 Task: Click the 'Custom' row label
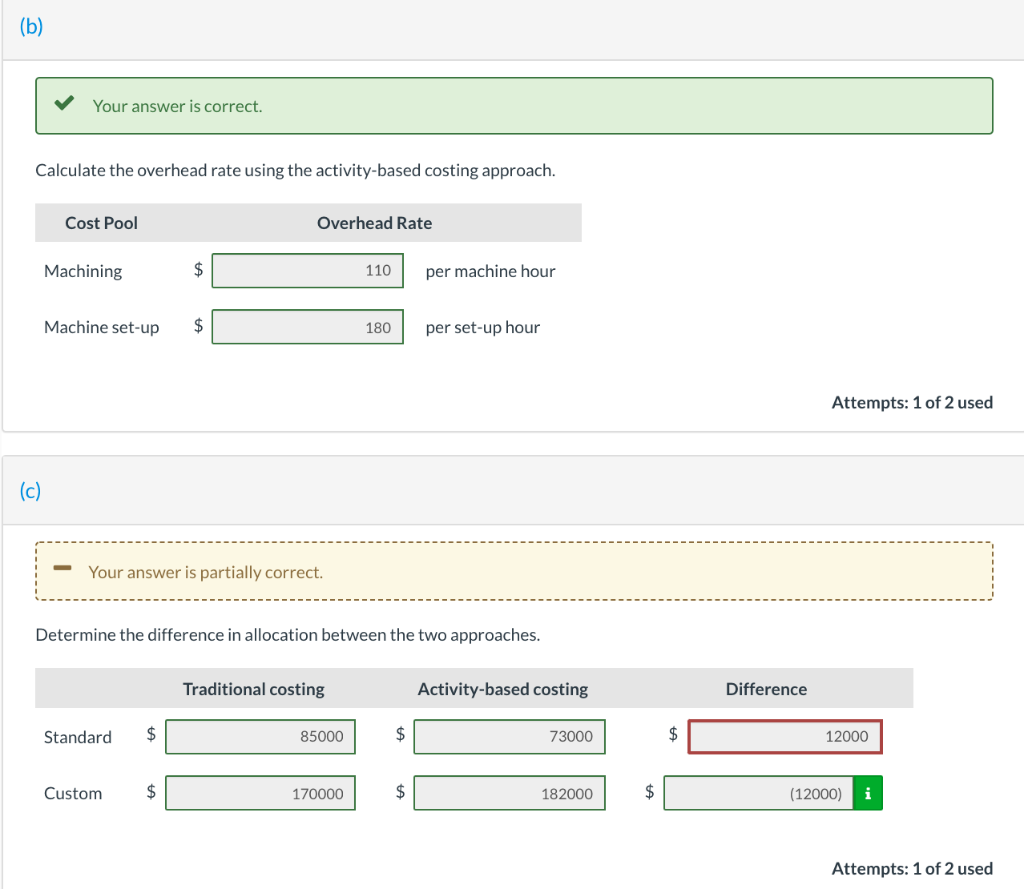pyautogui.click(x=72, y=793)
